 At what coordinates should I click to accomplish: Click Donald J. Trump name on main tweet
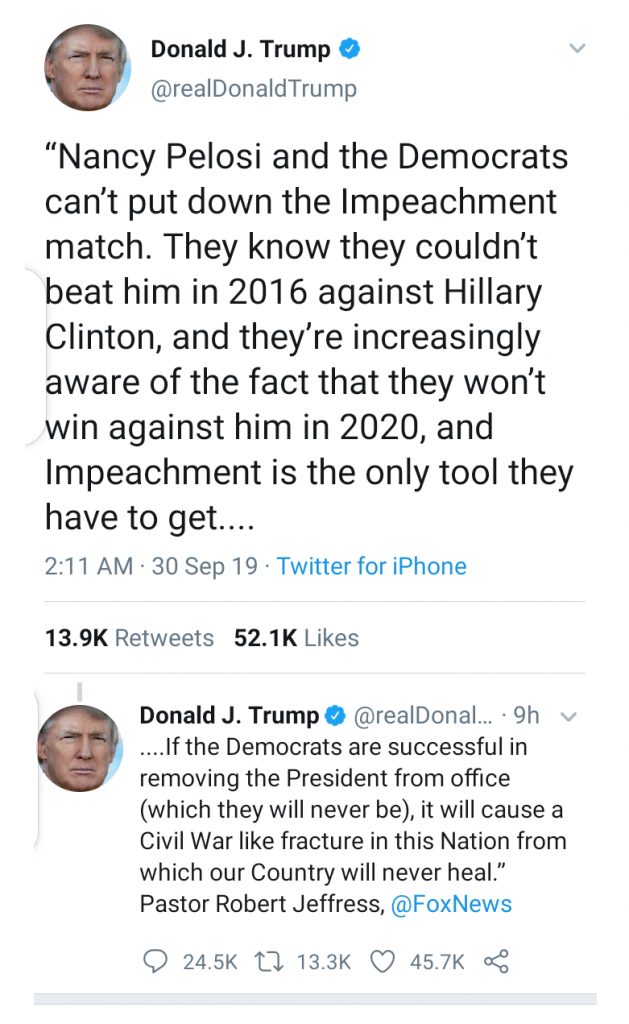(x=241, y=49)
